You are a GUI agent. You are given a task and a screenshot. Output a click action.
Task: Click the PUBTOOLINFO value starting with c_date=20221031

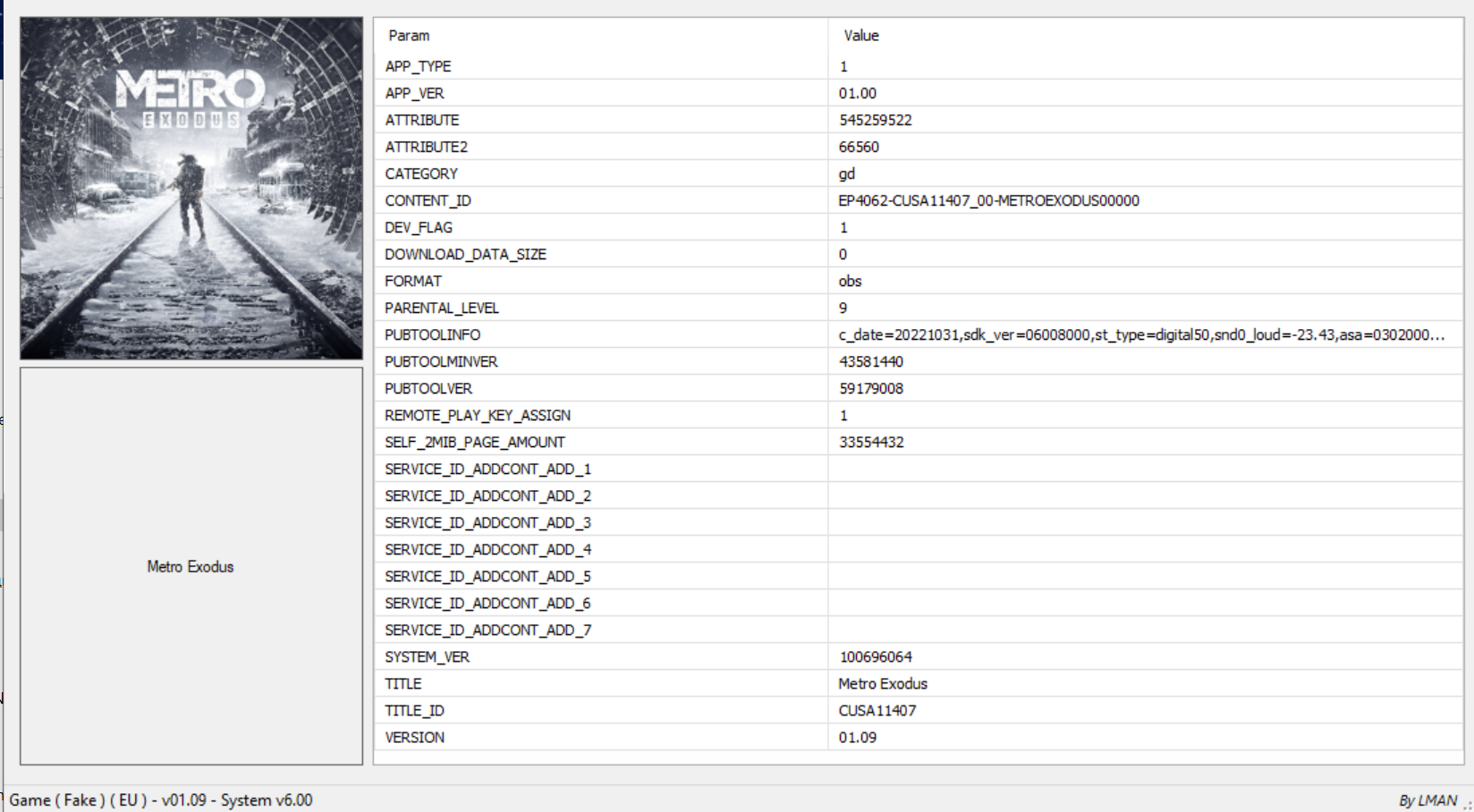click(x=1141, y=334)
